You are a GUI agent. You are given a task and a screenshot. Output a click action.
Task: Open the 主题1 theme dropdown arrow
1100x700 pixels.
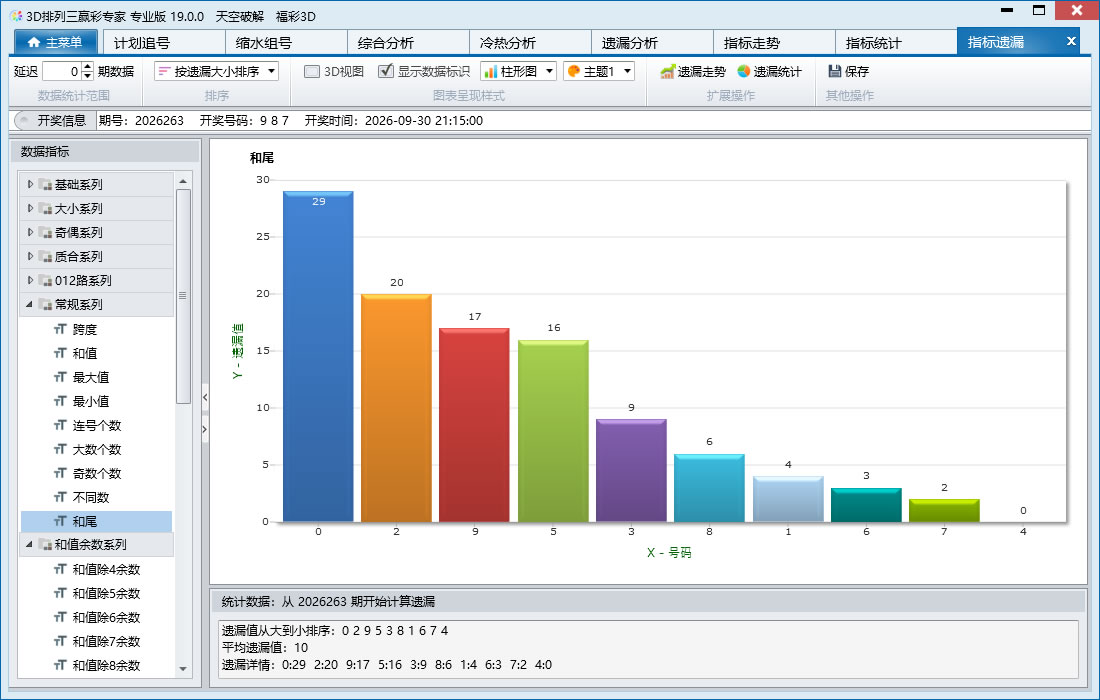click(627, 71)
